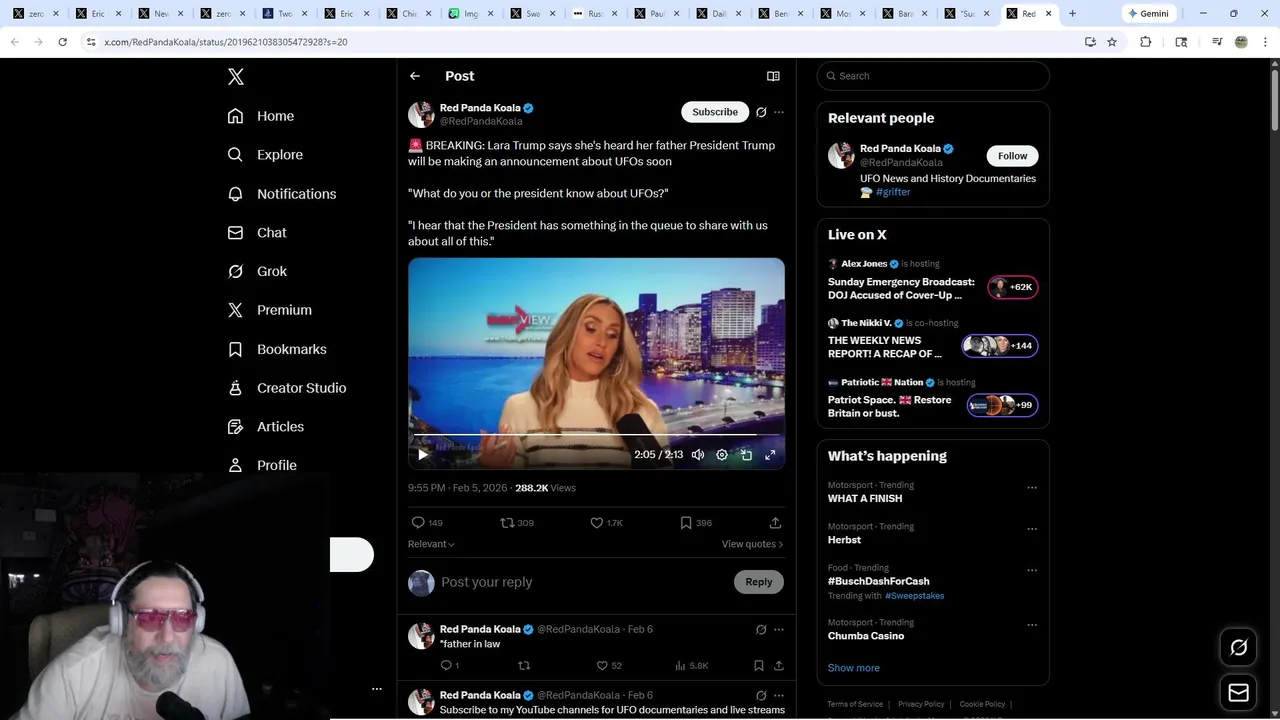The width and height of the screenshot is (1280, 720).
Task: Bookmark the post with 396 bookmarks
Action: coord(696,523)
